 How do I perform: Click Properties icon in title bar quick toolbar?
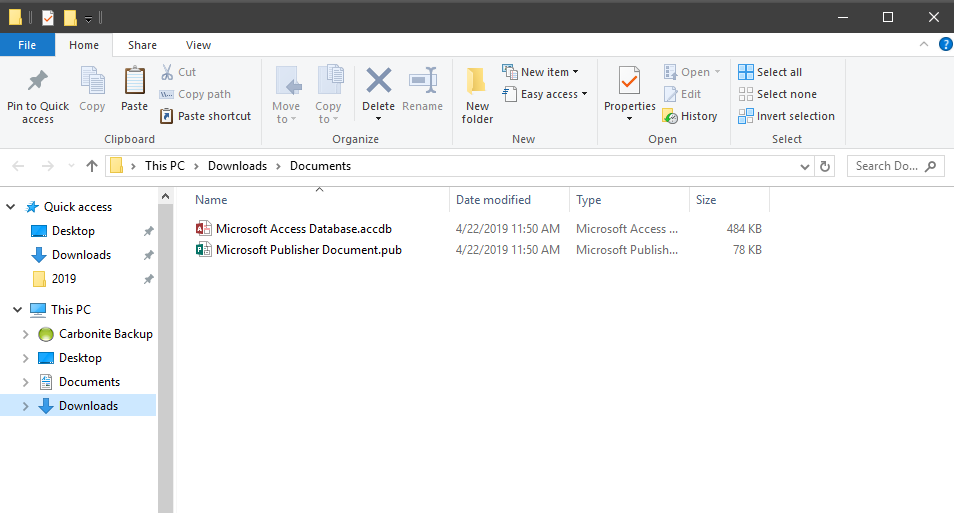pos(48,18)
